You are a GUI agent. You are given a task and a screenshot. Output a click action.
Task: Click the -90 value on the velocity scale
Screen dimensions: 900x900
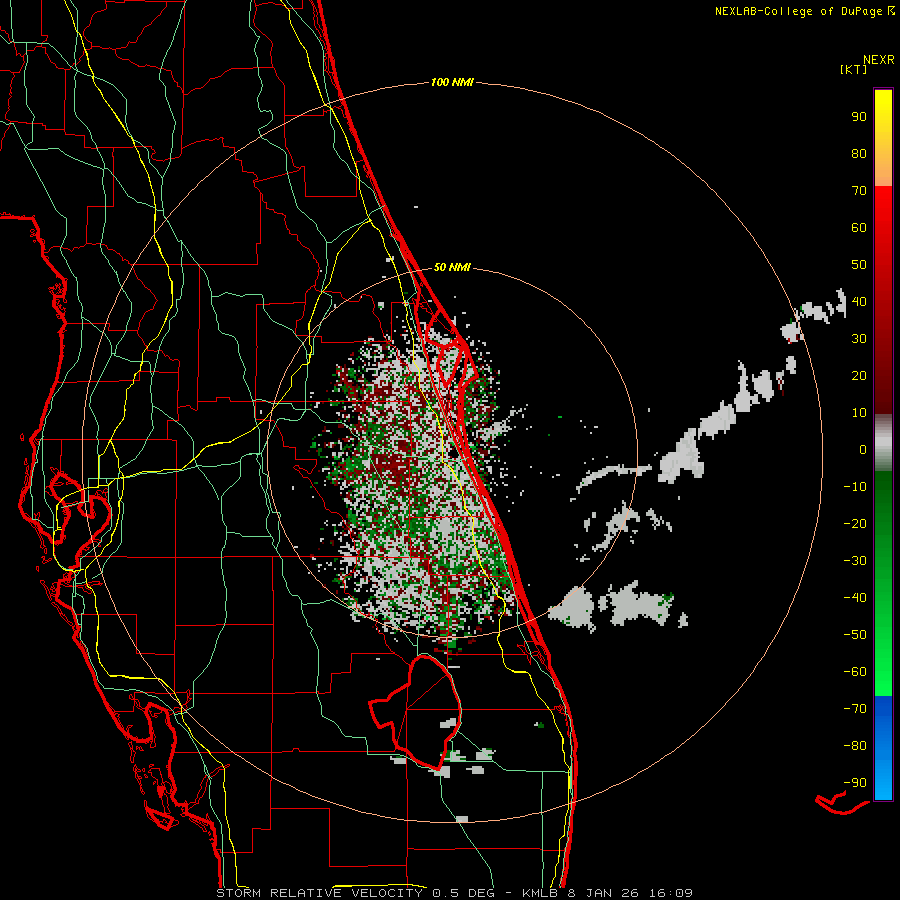click(x=855, y=783)
